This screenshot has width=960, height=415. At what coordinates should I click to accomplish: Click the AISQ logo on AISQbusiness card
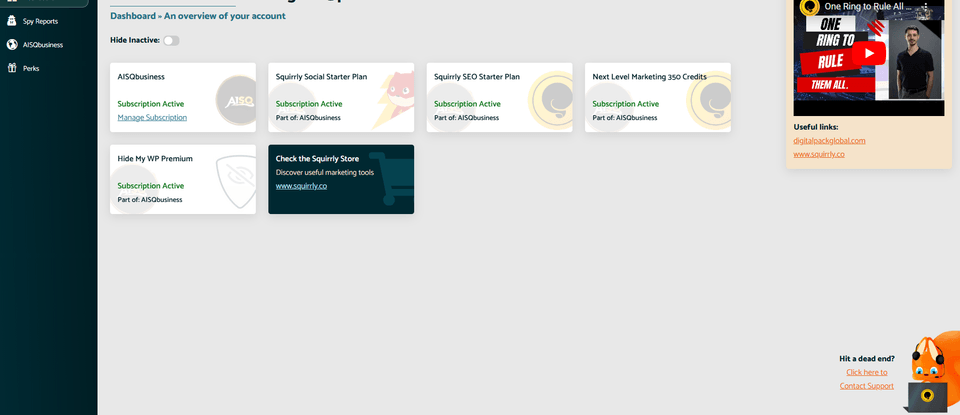[x=237, y=100]
